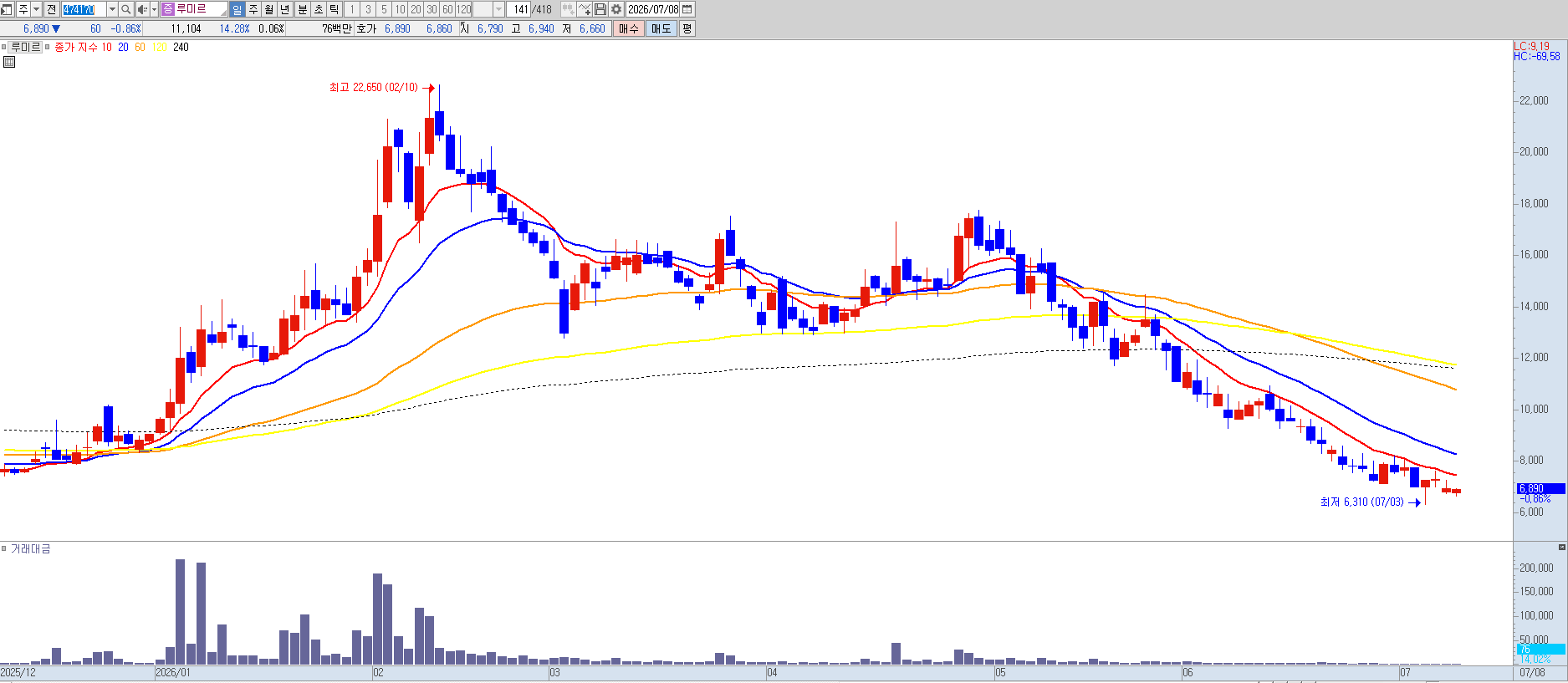Switch chart to 월 monthly period
Image resolution: width=1568 pixels, height=683 pixels.
(268, 9)
